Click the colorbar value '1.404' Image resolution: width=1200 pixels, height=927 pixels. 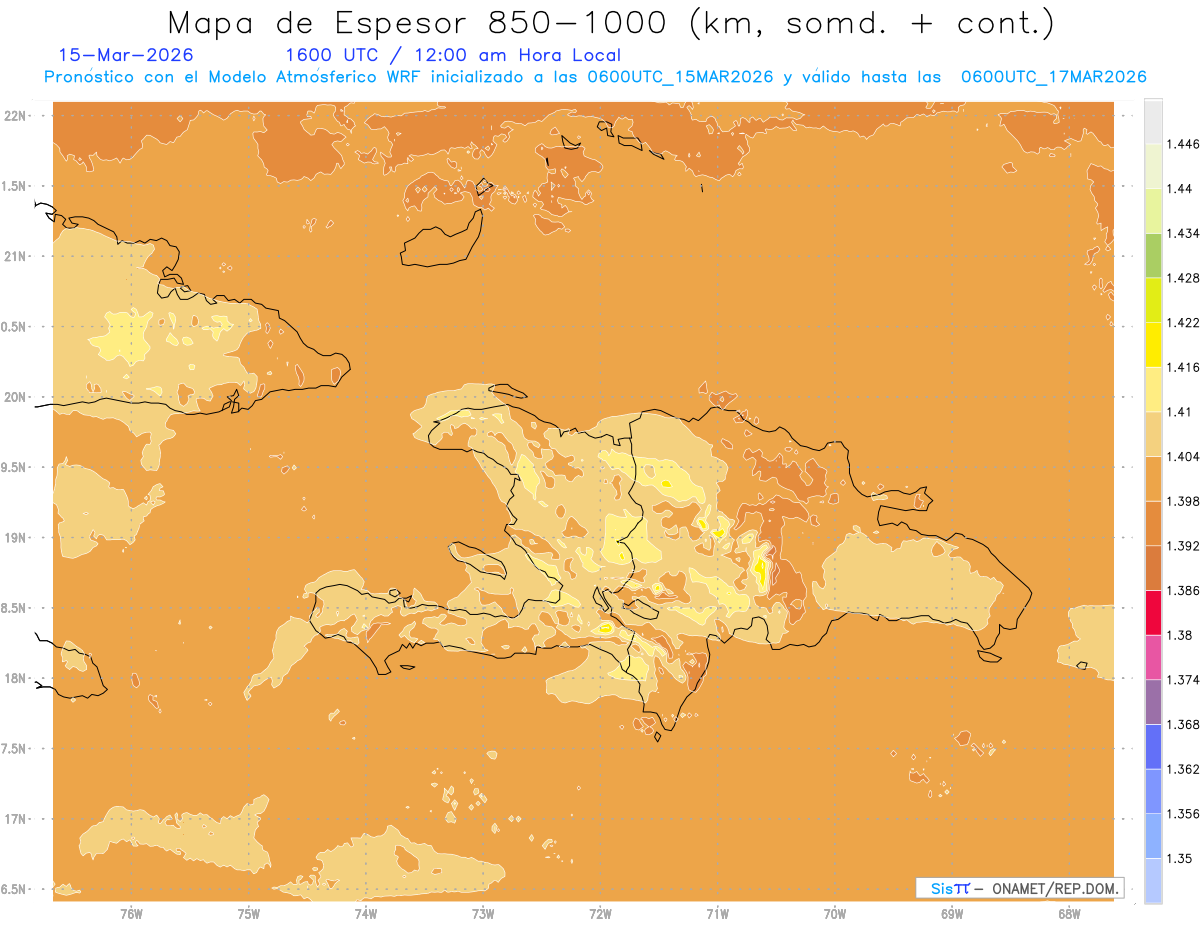click(1183, 457)
